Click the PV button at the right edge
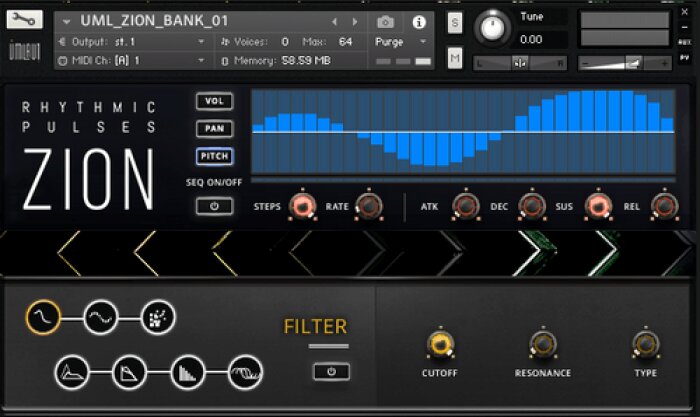The height and width of the screenshot is (417, 700). click(685, 58)
